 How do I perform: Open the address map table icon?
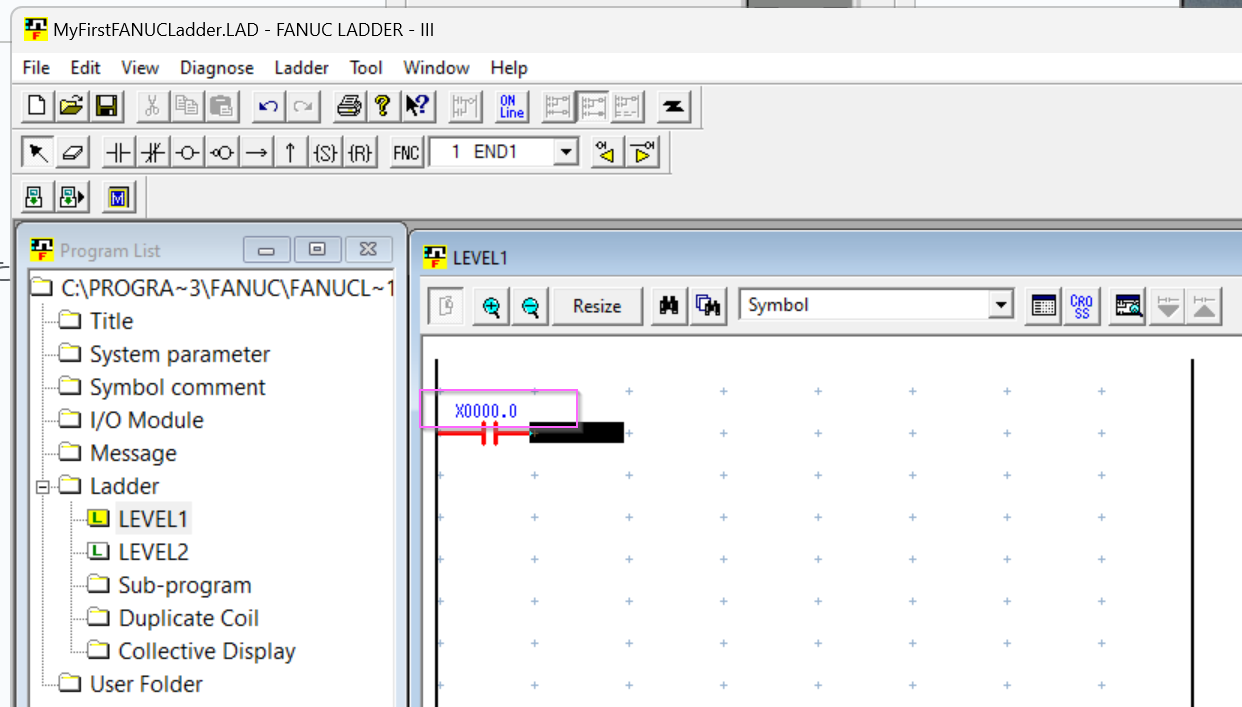click(1043, 307)
